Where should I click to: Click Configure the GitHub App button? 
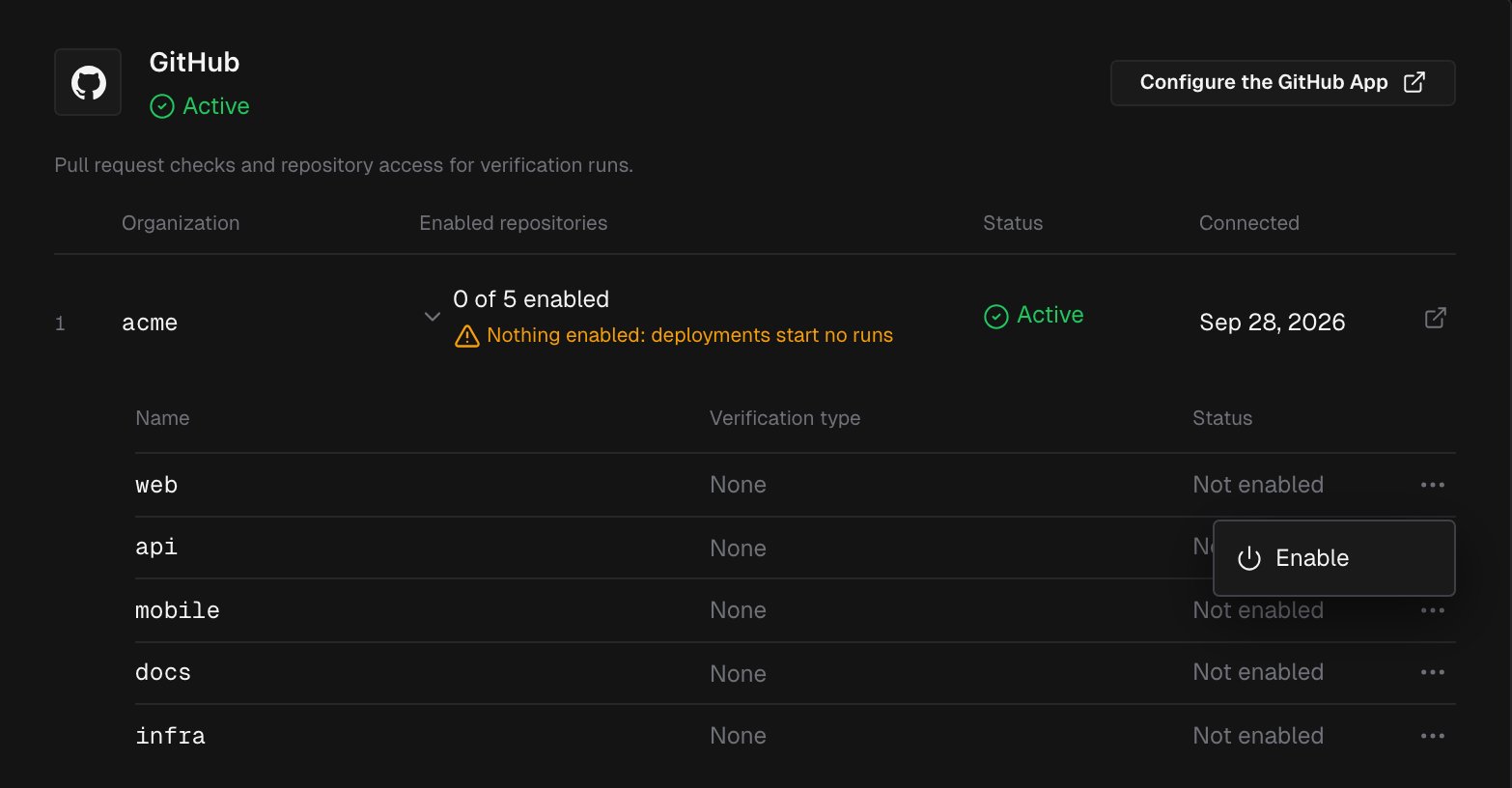pos(1283,83)
